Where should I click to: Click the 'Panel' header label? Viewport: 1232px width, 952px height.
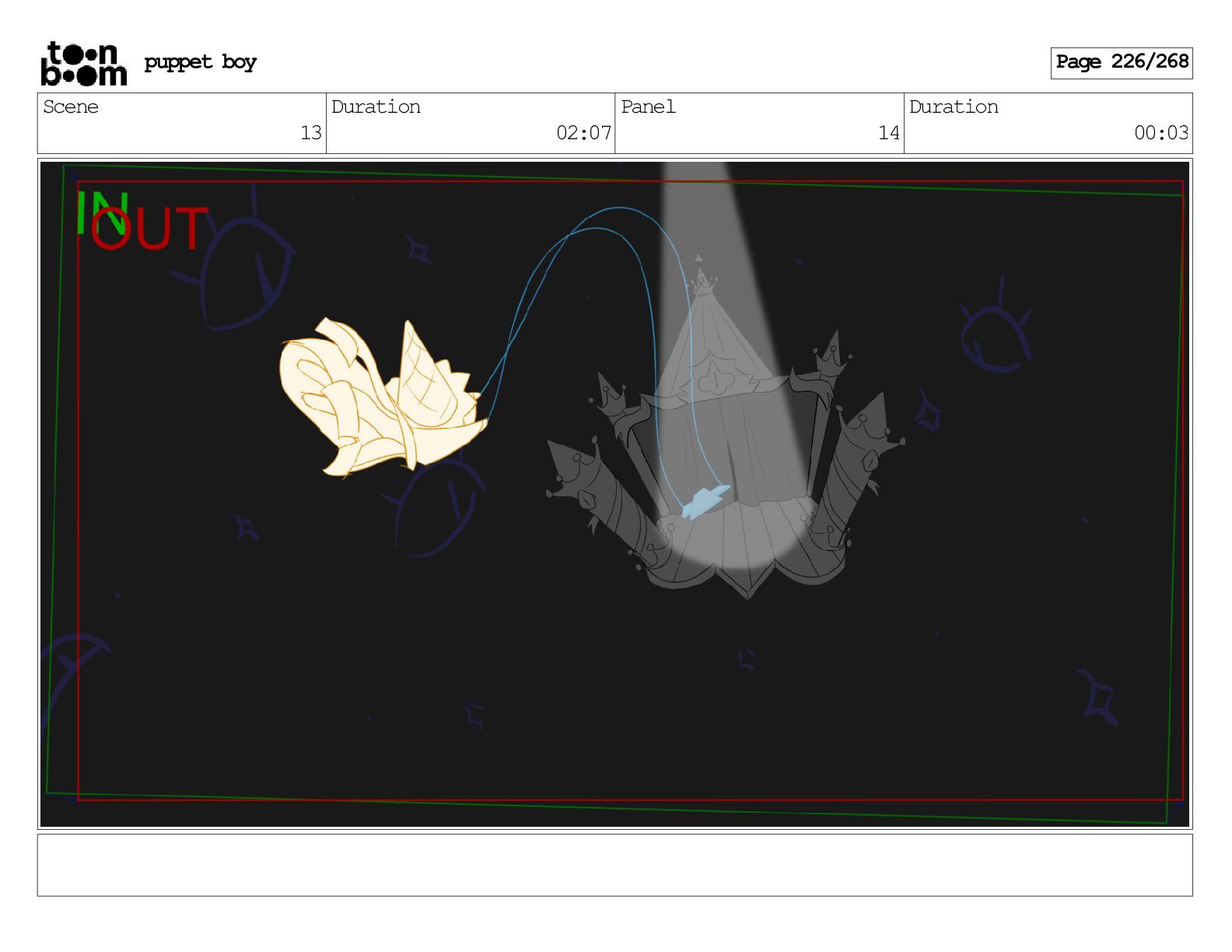[x=648, y=107]
